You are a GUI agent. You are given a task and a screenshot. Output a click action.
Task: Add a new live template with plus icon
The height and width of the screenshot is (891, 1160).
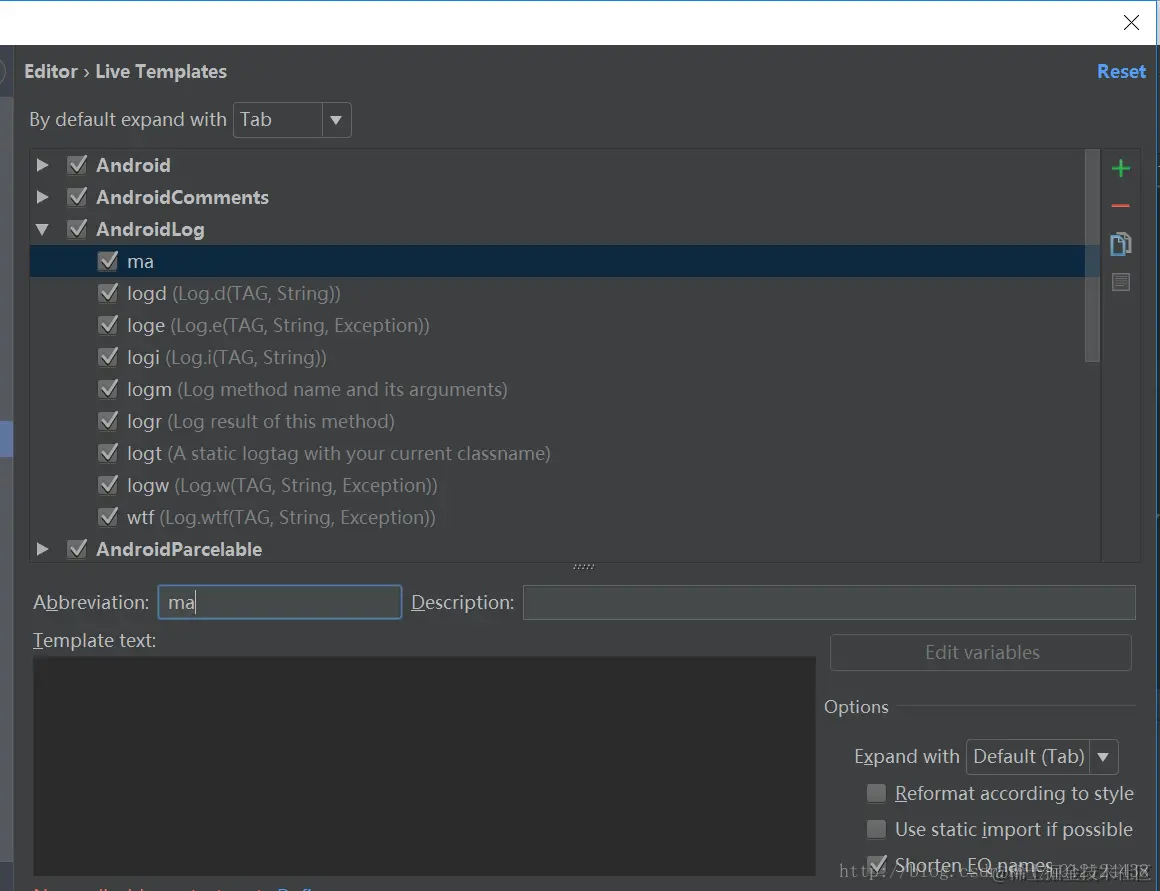pyautogui.click(x=1121, y=169)
